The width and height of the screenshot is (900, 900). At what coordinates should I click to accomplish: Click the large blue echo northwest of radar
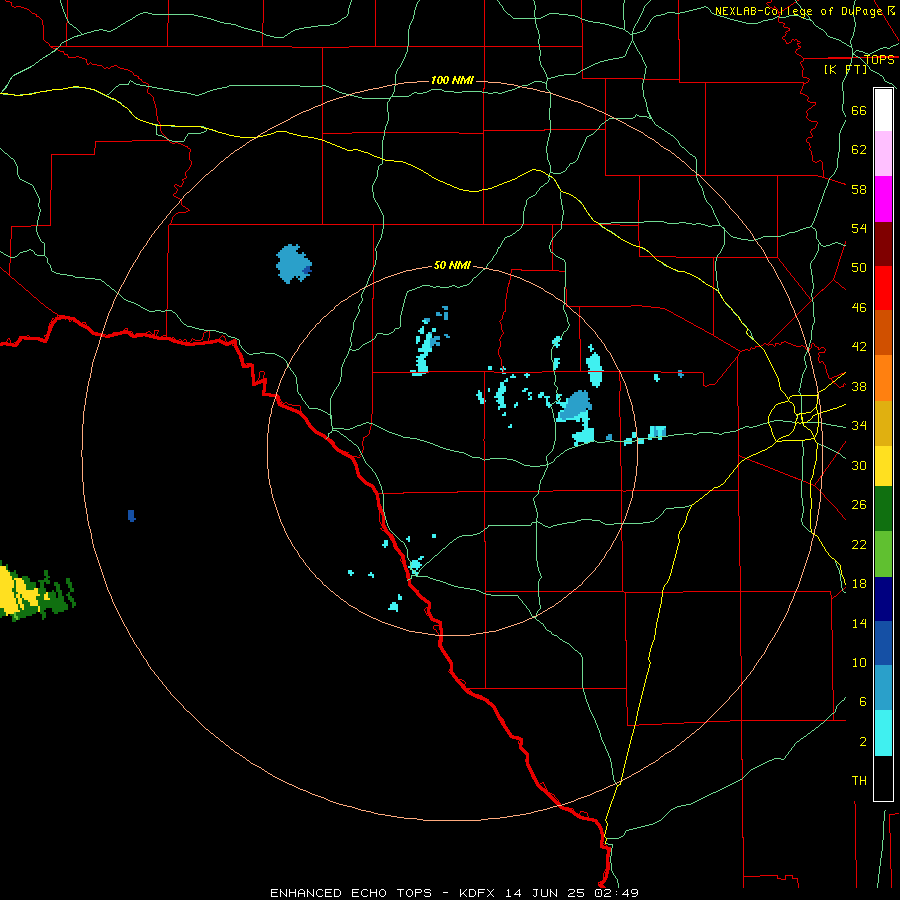(x=294, y=263)
